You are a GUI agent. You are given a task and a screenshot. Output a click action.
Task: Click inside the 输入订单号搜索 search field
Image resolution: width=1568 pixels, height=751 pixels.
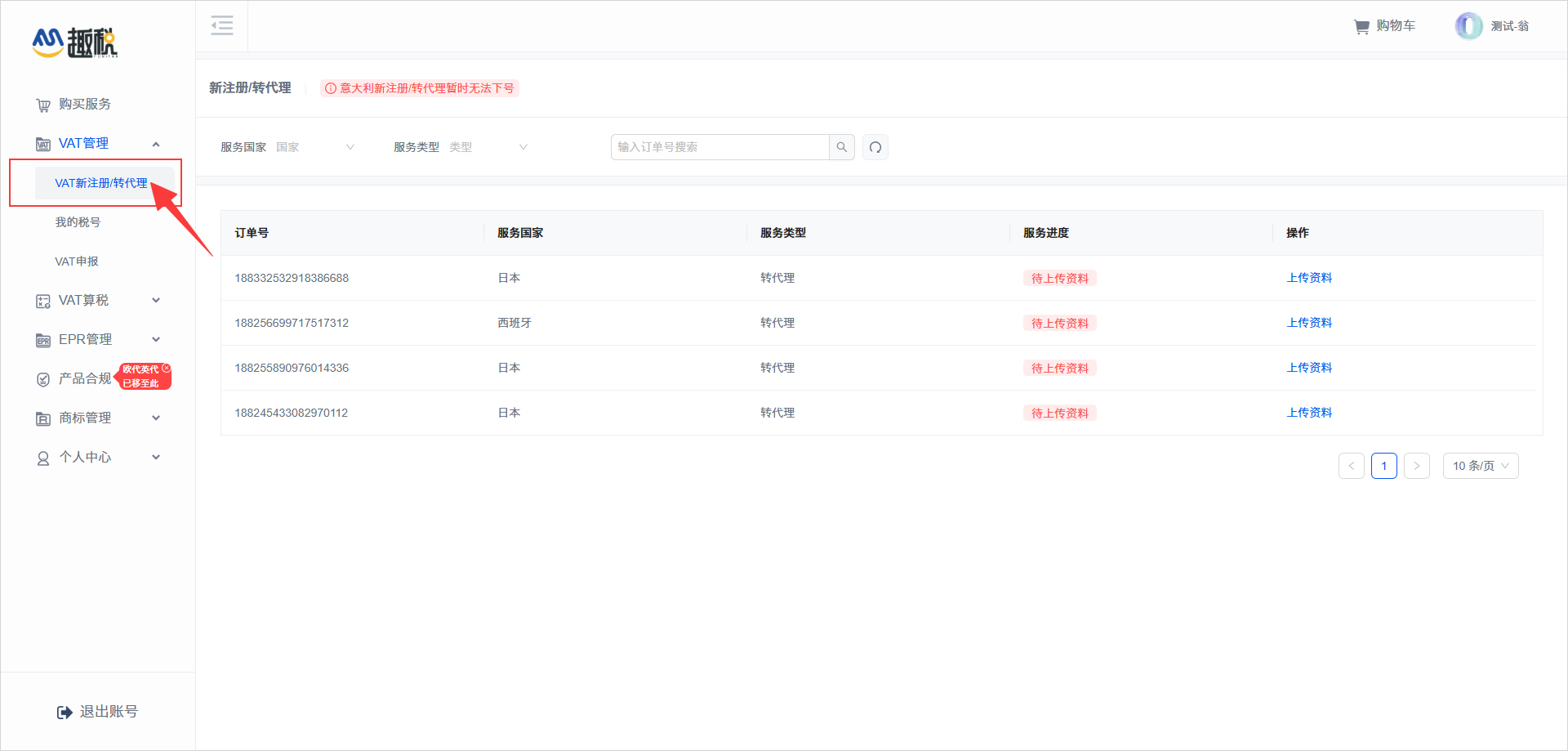click(719, 147)
